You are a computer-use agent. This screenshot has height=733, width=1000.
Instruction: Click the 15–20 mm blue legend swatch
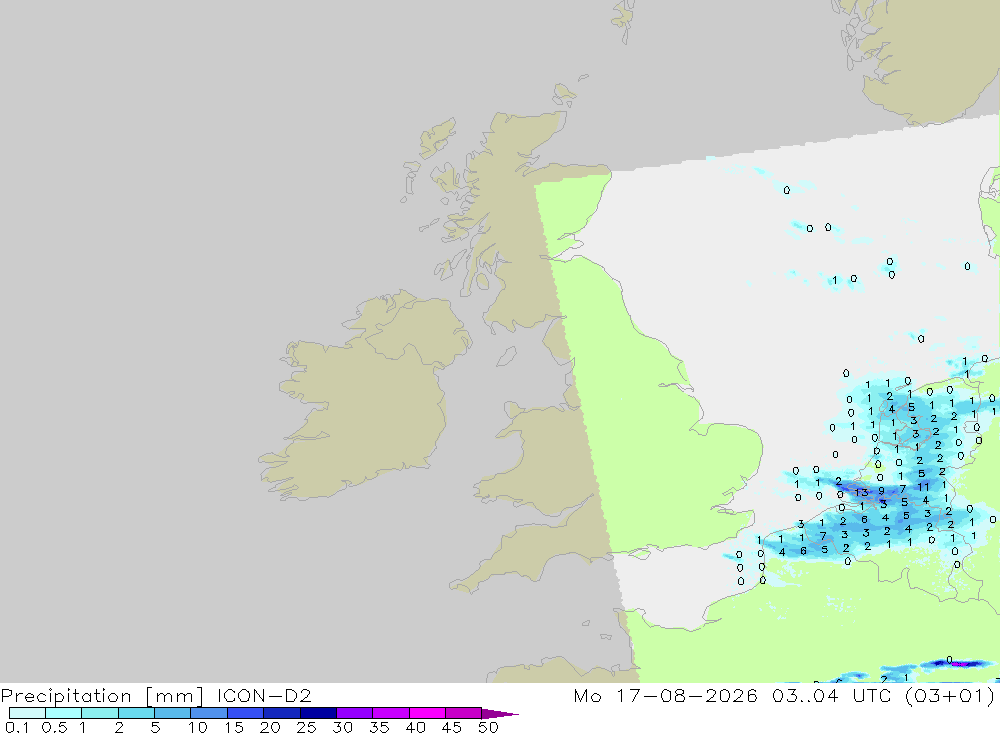tap(246, 713)
